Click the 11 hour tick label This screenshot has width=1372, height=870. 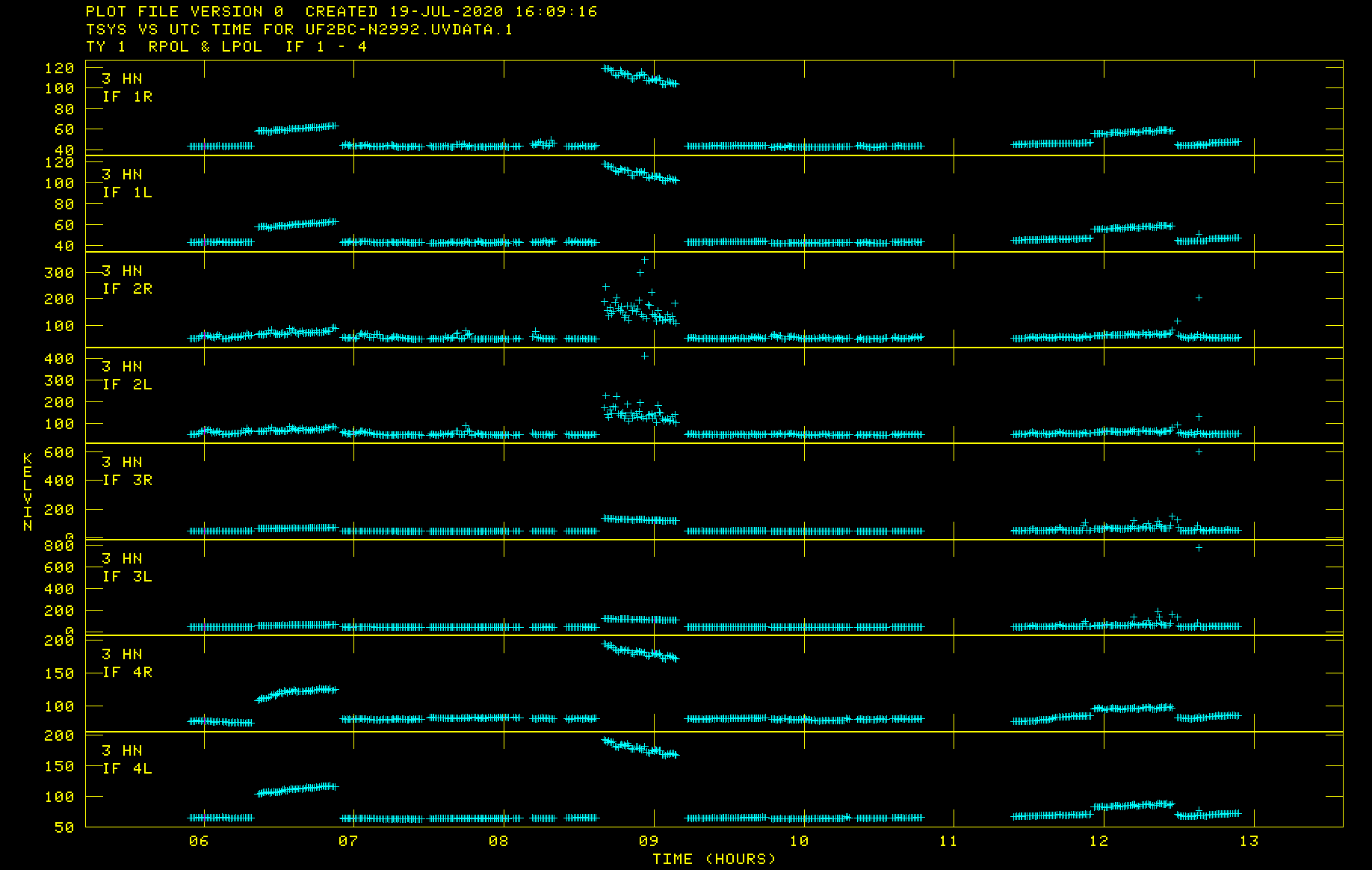948,842
